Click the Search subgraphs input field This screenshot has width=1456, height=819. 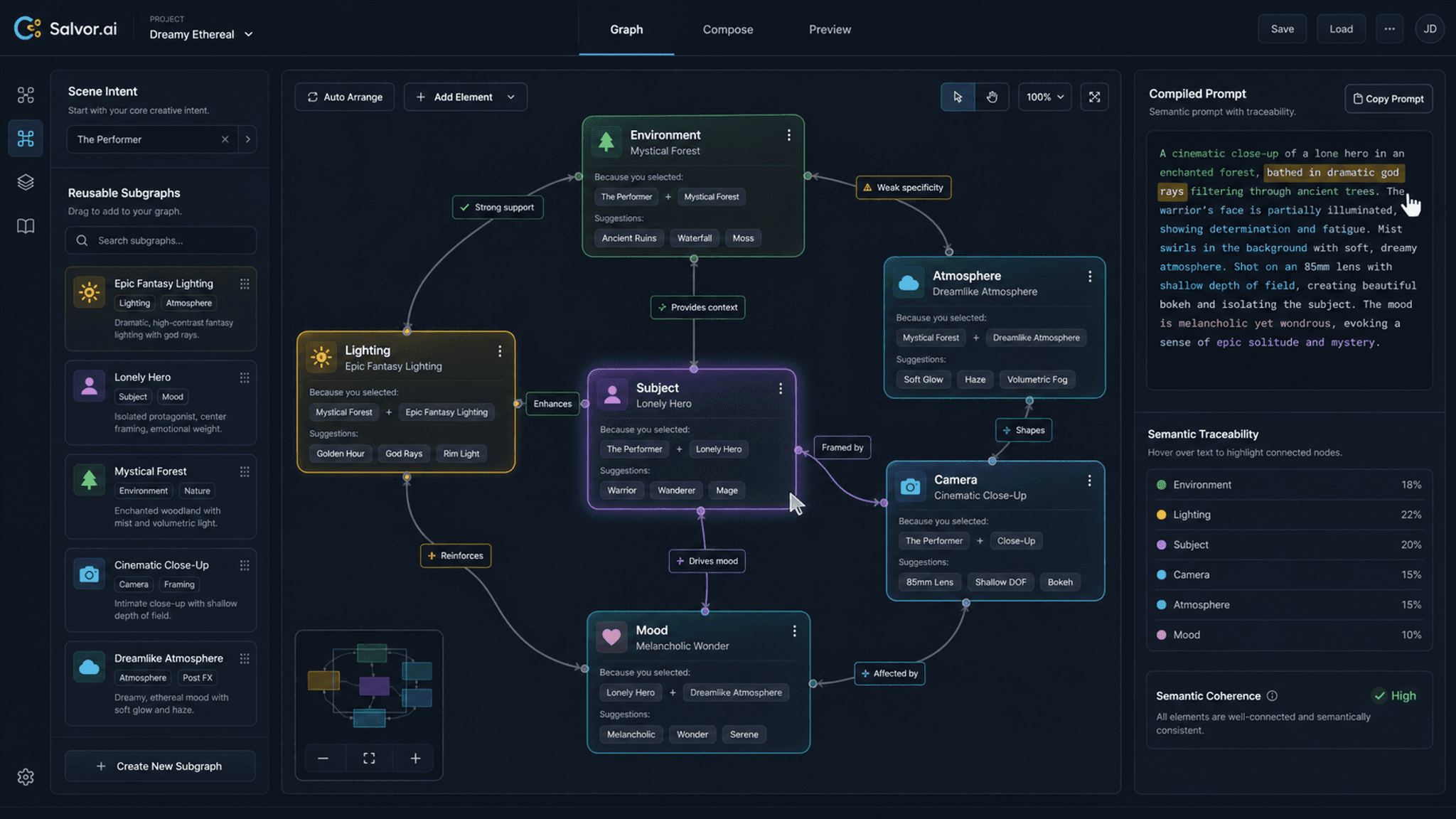click(161, 240)
